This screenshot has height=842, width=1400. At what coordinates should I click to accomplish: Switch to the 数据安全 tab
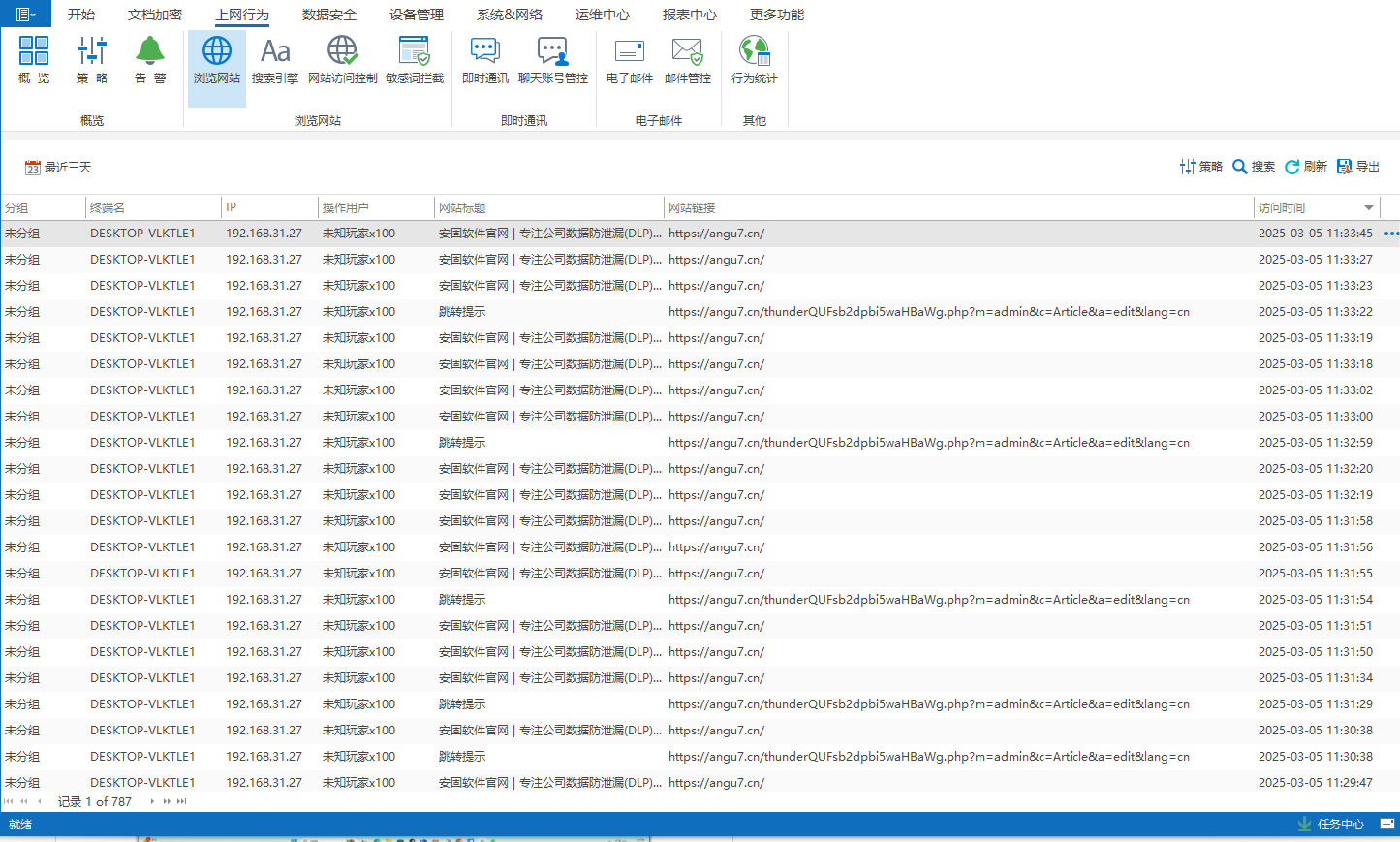tap(328, 15)
